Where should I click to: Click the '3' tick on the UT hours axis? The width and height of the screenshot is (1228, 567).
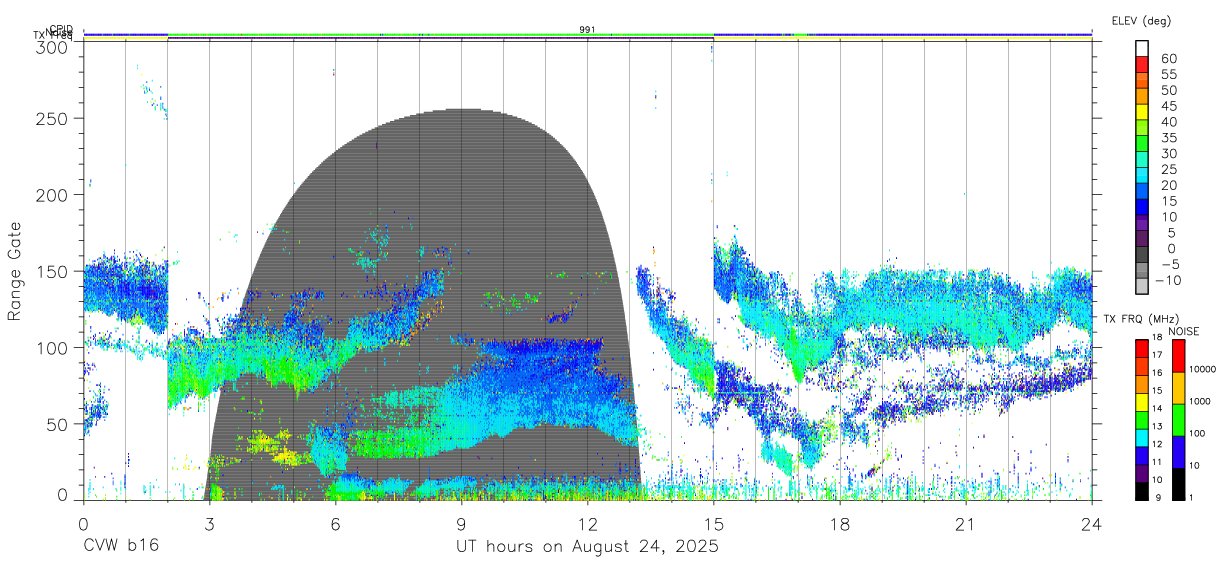point(209,525)
